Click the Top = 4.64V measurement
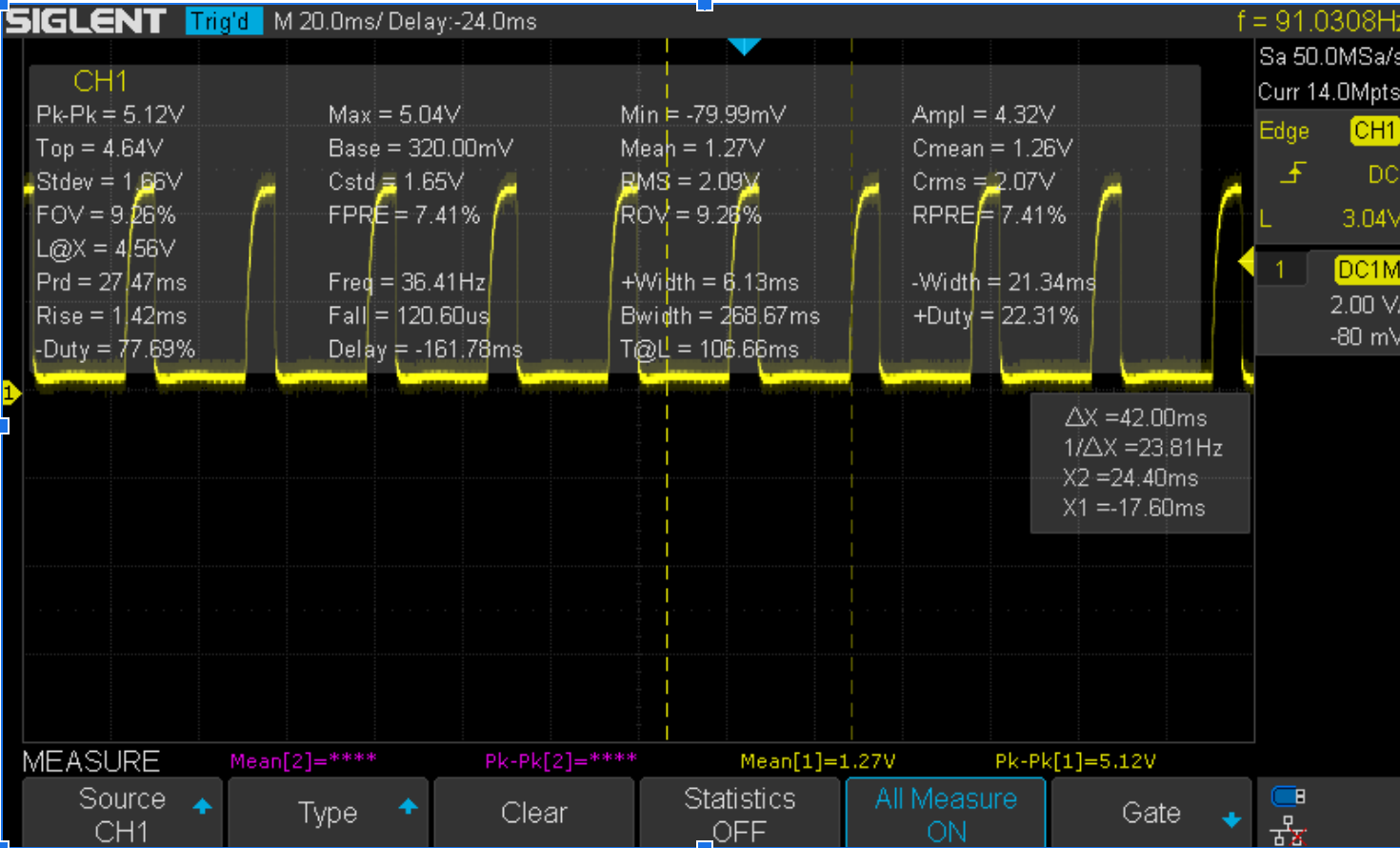Screen dimensions: 1400x848 pyautogui.click(x=99, y=148)
